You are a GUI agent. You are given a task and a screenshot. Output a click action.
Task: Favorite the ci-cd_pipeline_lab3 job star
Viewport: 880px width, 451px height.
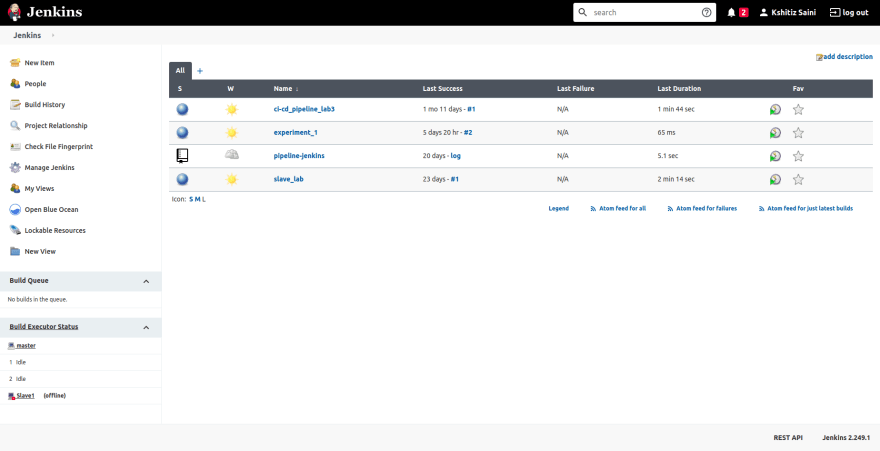pos(798,109)
